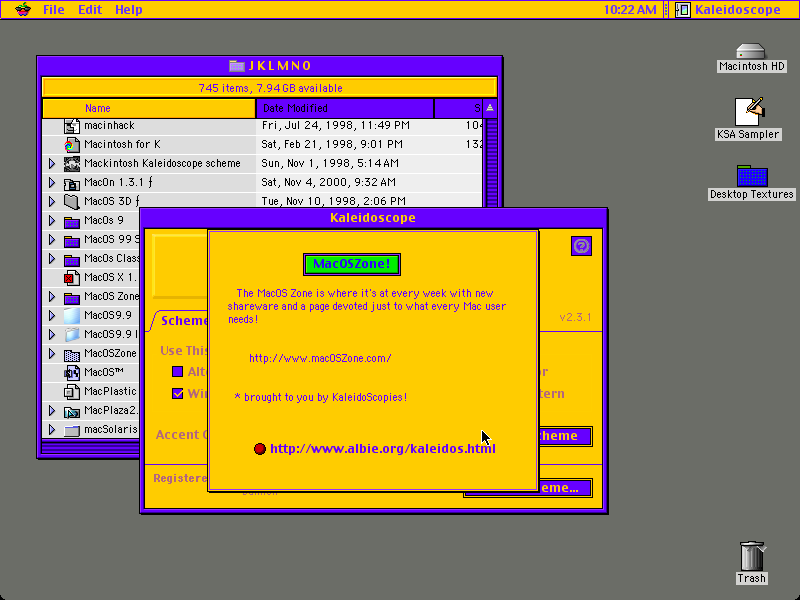This screenshot has height=600, width=800.
Task: Click the red bullet beside albie link
Action: click(260, 448)
